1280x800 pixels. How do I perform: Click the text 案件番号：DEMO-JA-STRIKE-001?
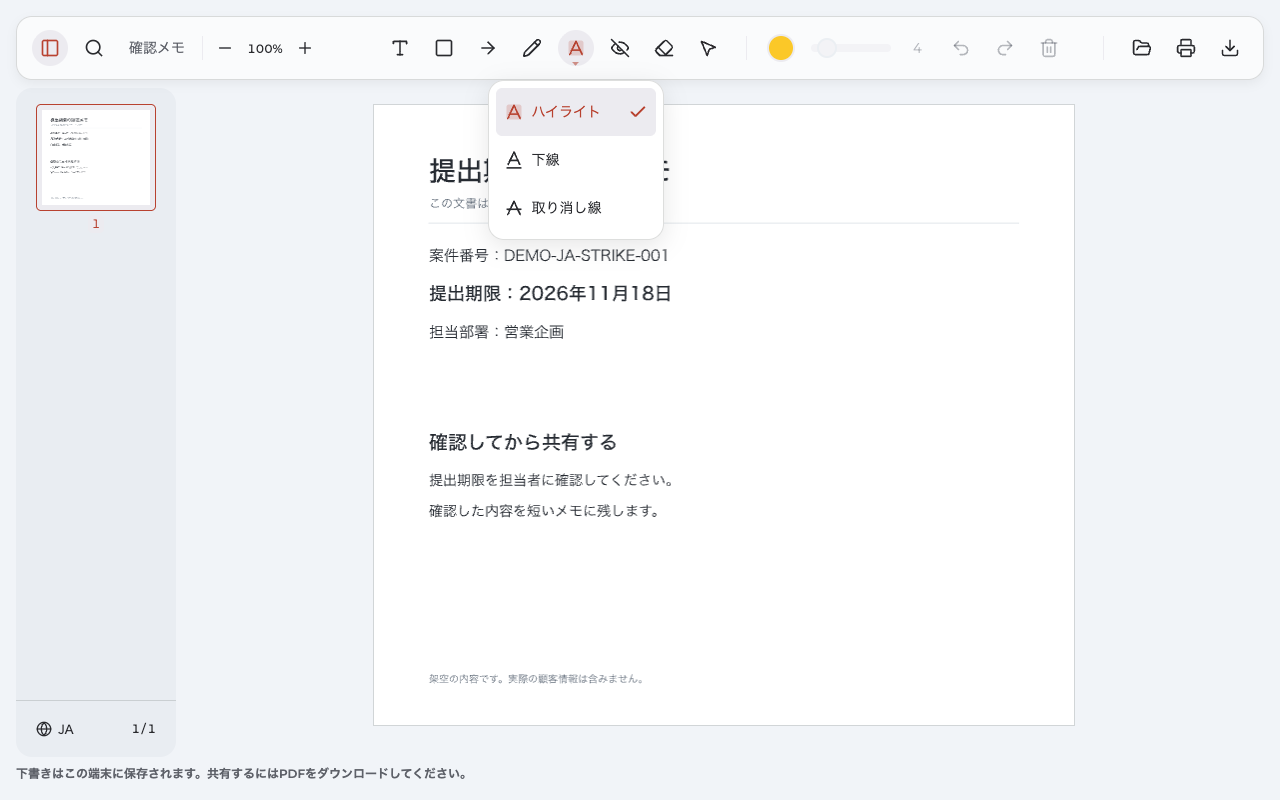click(549, 256)
